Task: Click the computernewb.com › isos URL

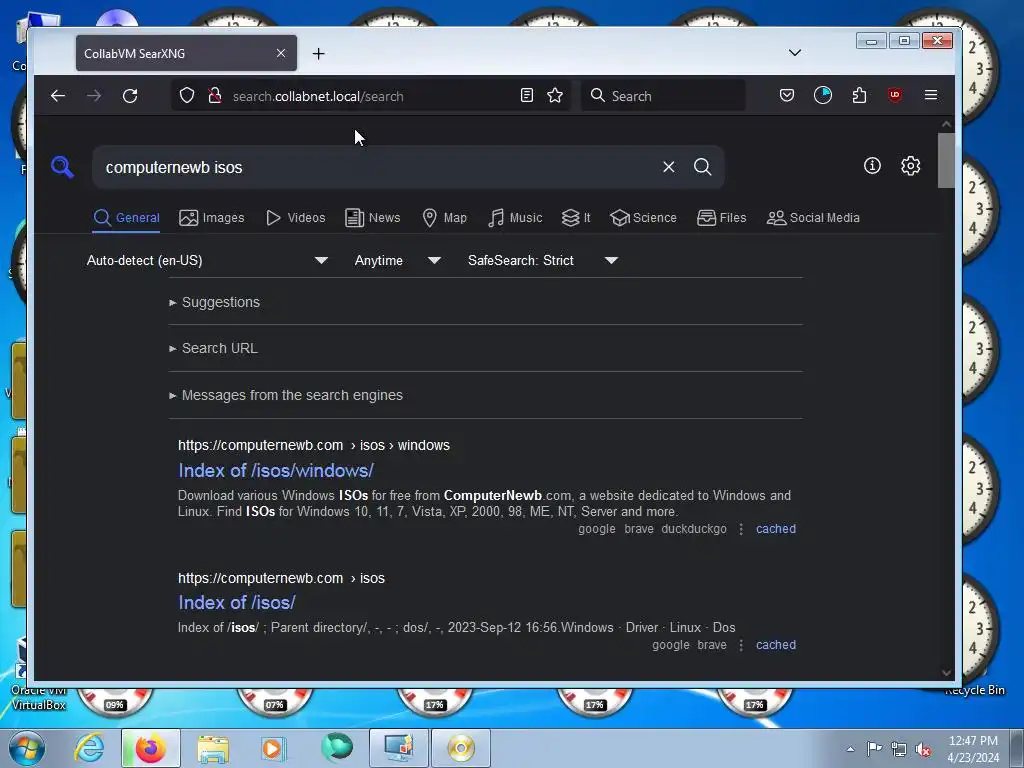Action: click(281, 579)
